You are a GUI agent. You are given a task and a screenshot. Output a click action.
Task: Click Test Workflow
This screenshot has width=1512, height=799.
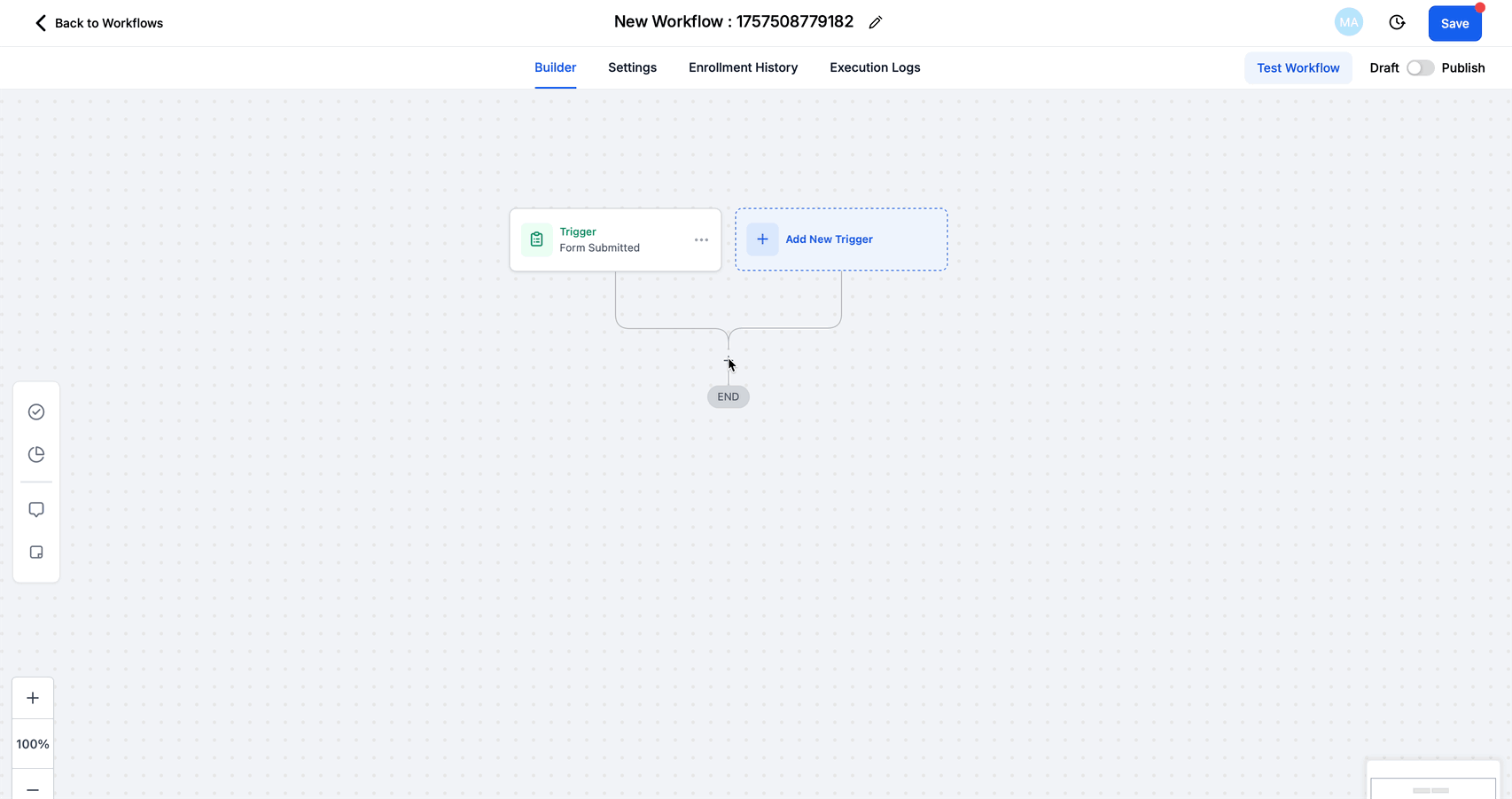[x=1298, y=67]
